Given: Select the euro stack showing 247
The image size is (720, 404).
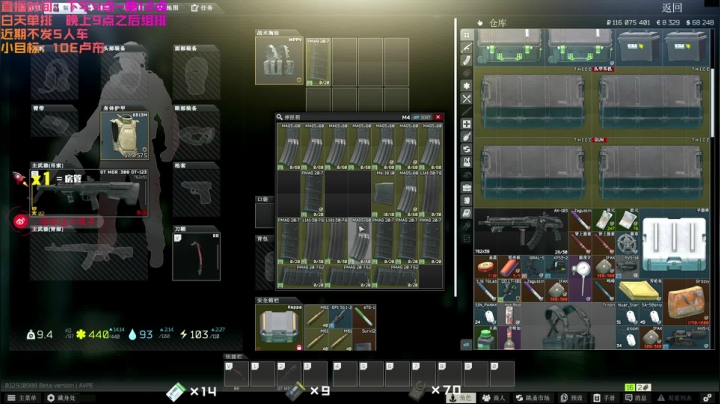Looking at the screenshot, I should tap(604, 220).
